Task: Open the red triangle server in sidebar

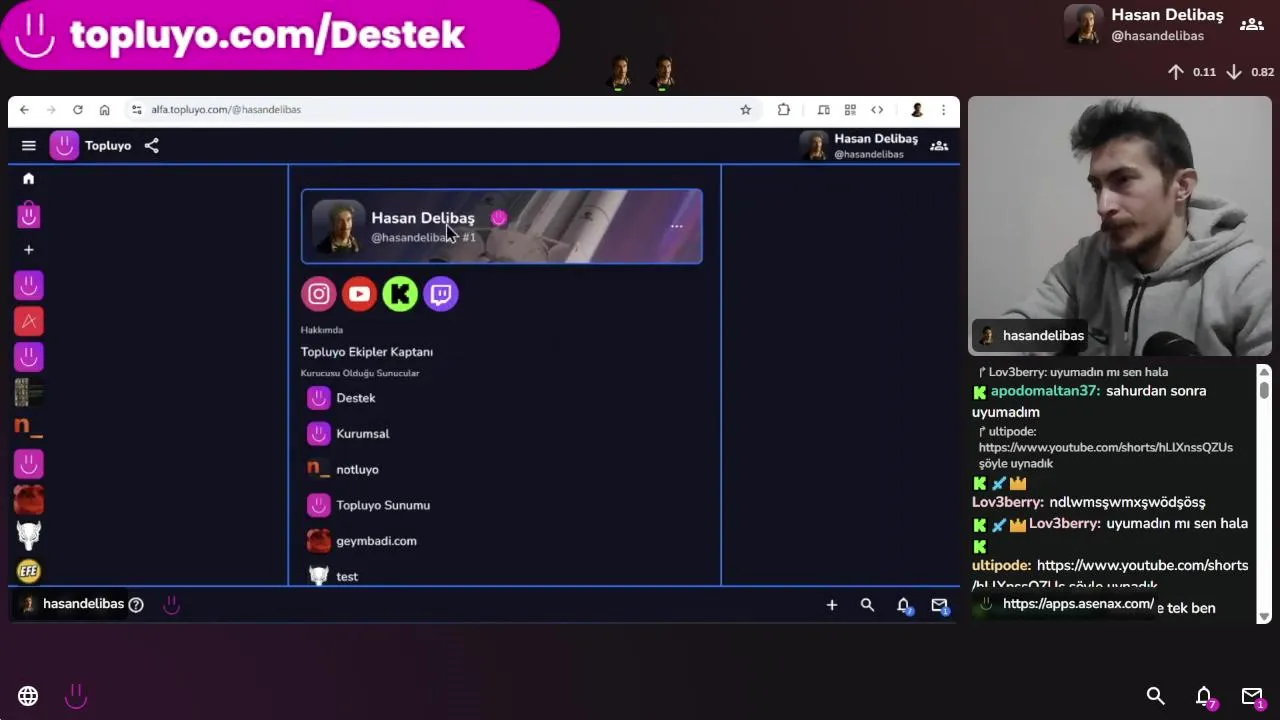Action: (x=28, y=321)
